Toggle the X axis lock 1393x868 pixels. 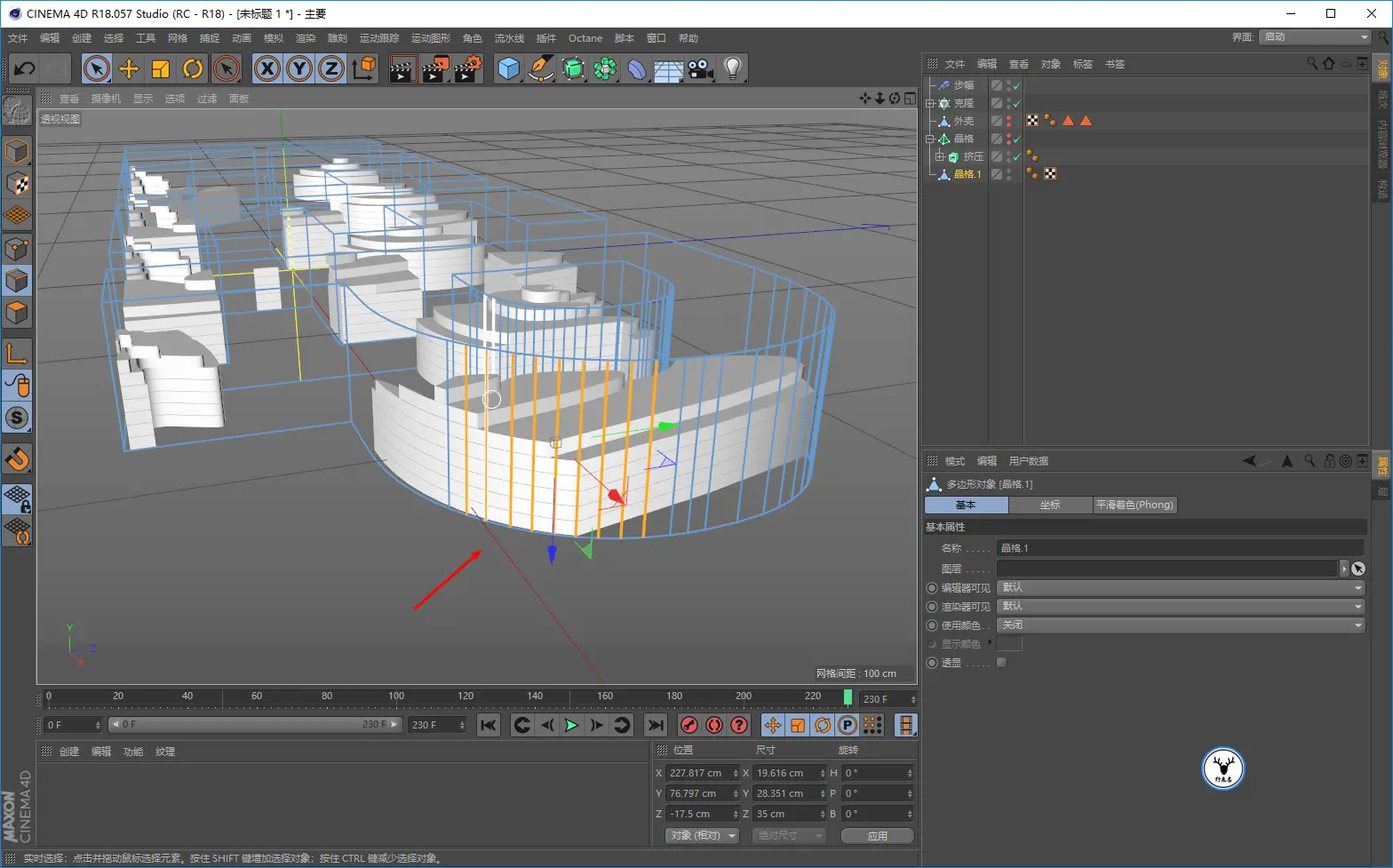point(267,68)
